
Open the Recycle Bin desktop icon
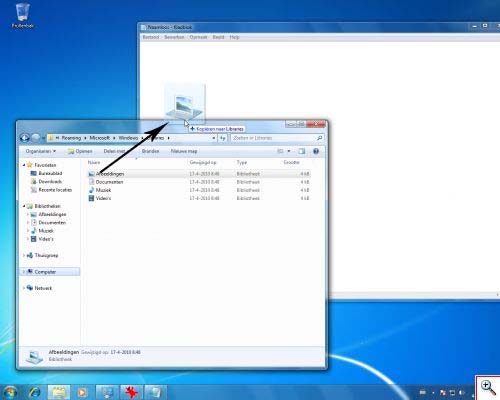pyautogui.click(x=22, y=16)
